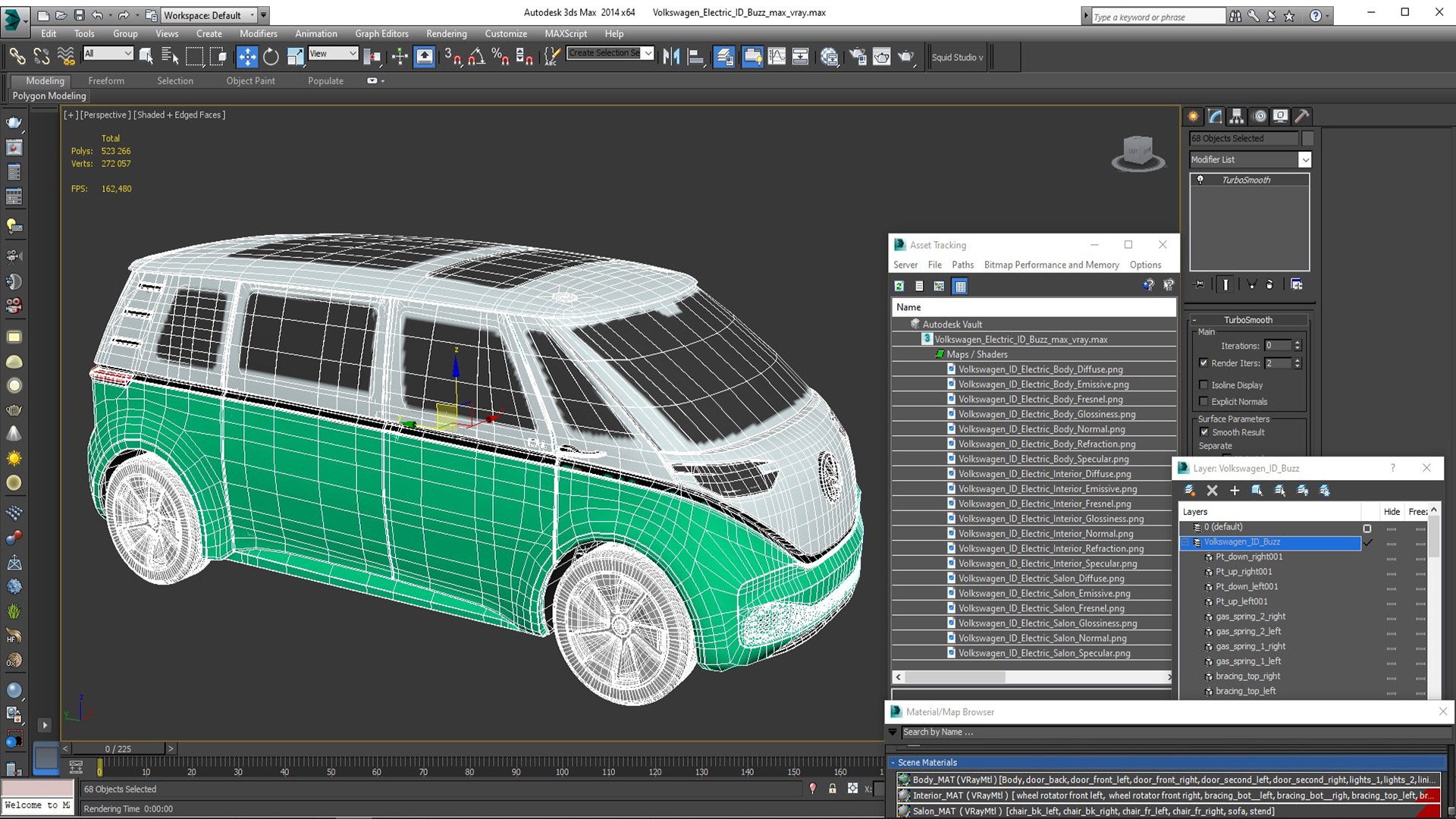Screen dimensions: 1456x819
Task: Click the Polygon Modeling button
Action: [49, 96]
